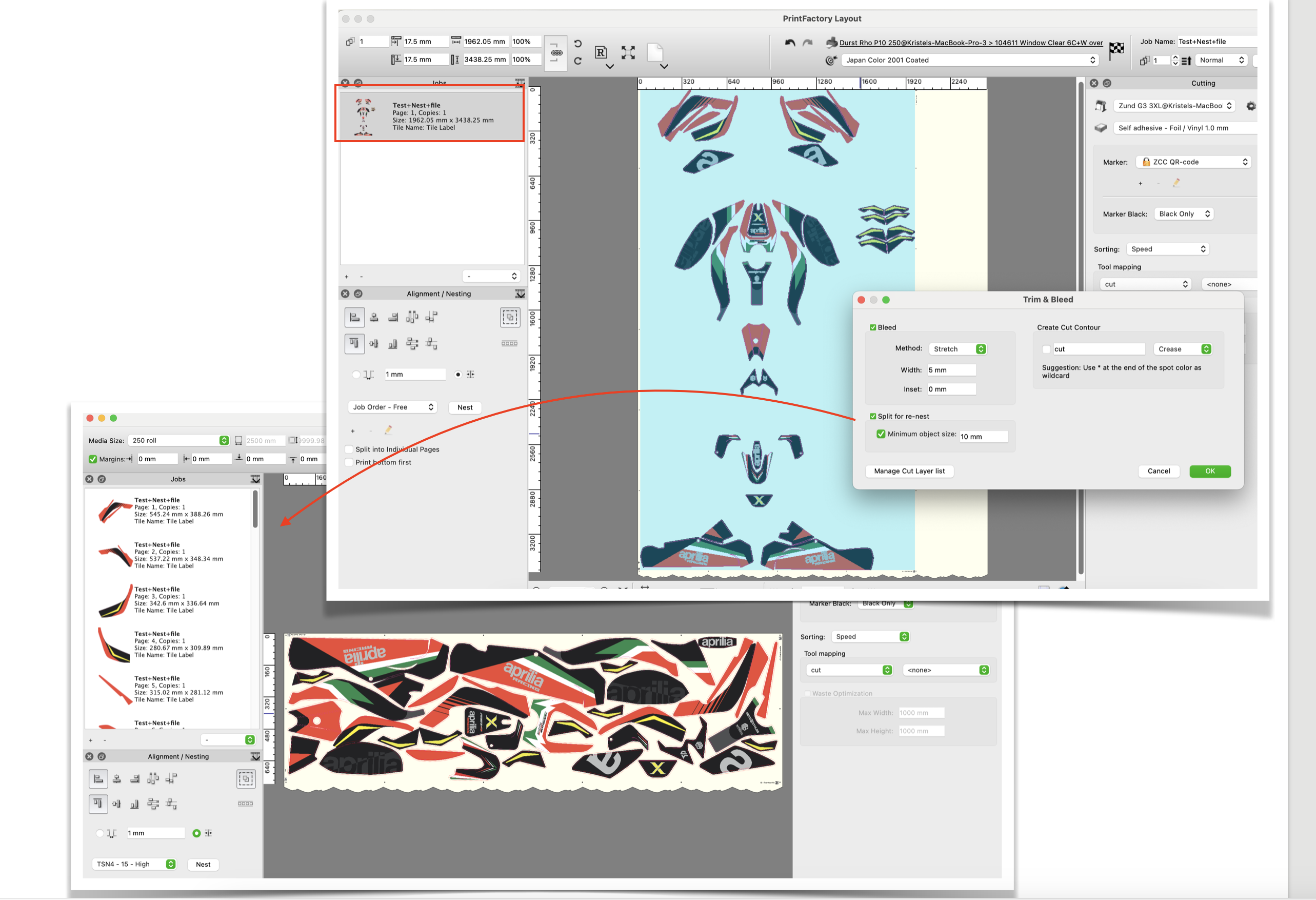Click align left icon in front Alignment panel
Image resolution: width=1316 pixels, height=900 pixels.
[x=354, y=317]
